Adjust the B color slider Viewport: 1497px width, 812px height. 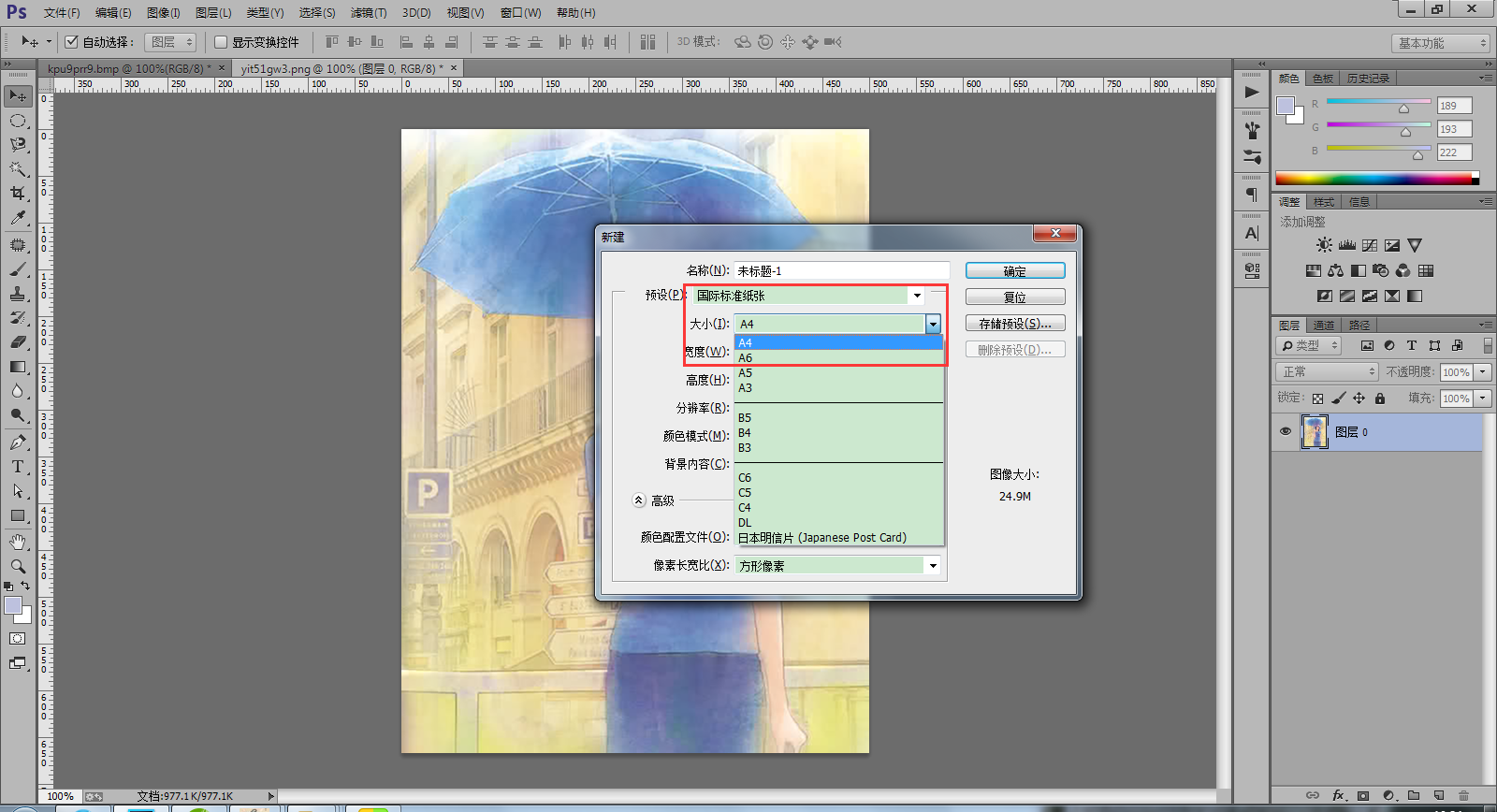[x=1417, y=155]
